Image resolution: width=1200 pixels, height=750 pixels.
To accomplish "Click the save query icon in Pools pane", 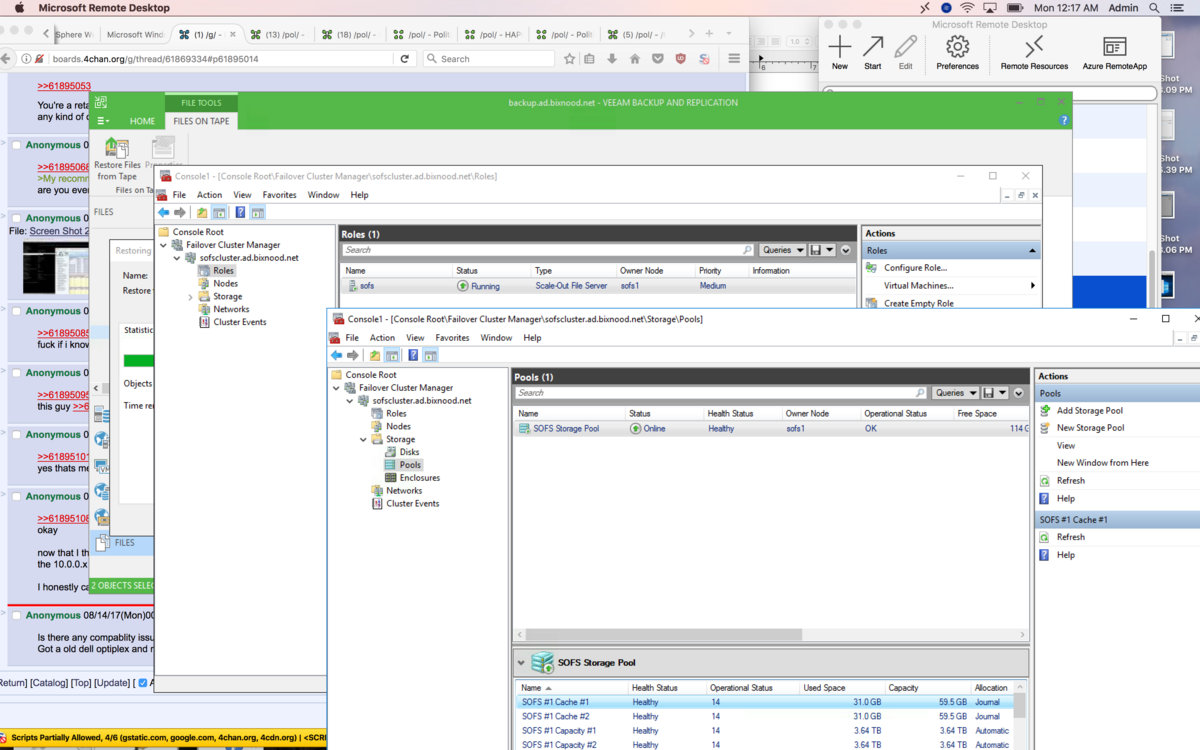I will point(989,393).
